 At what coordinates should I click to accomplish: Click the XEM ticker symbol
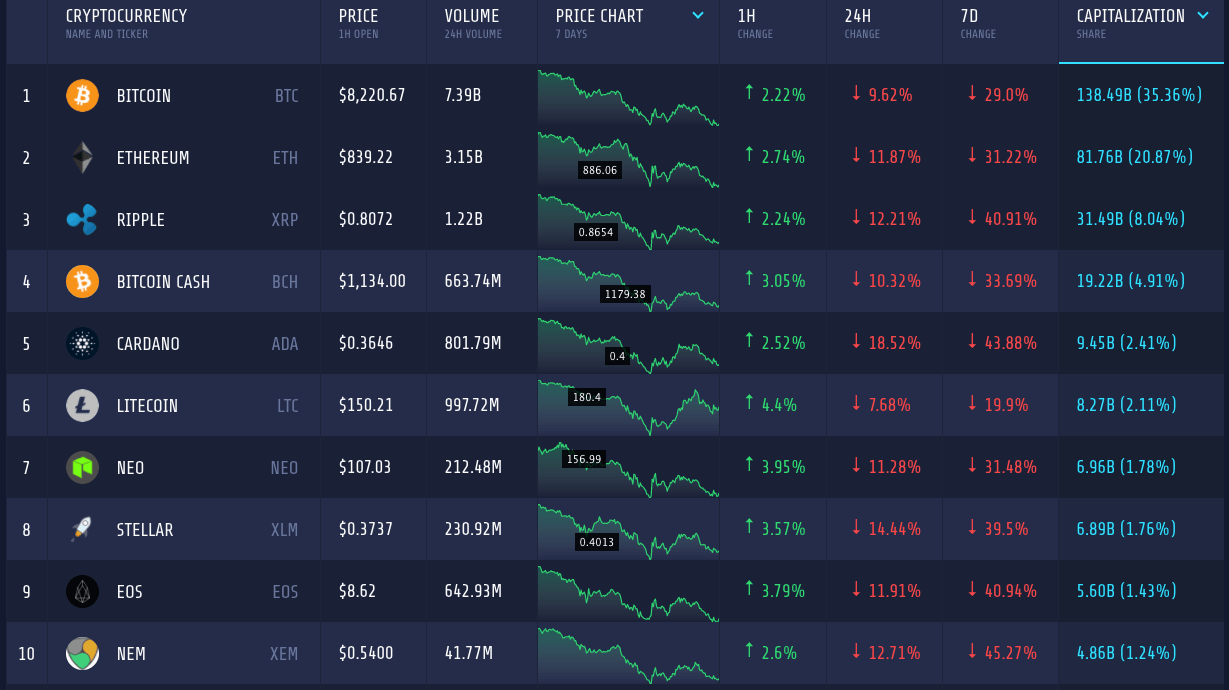(x=284, y=654)
